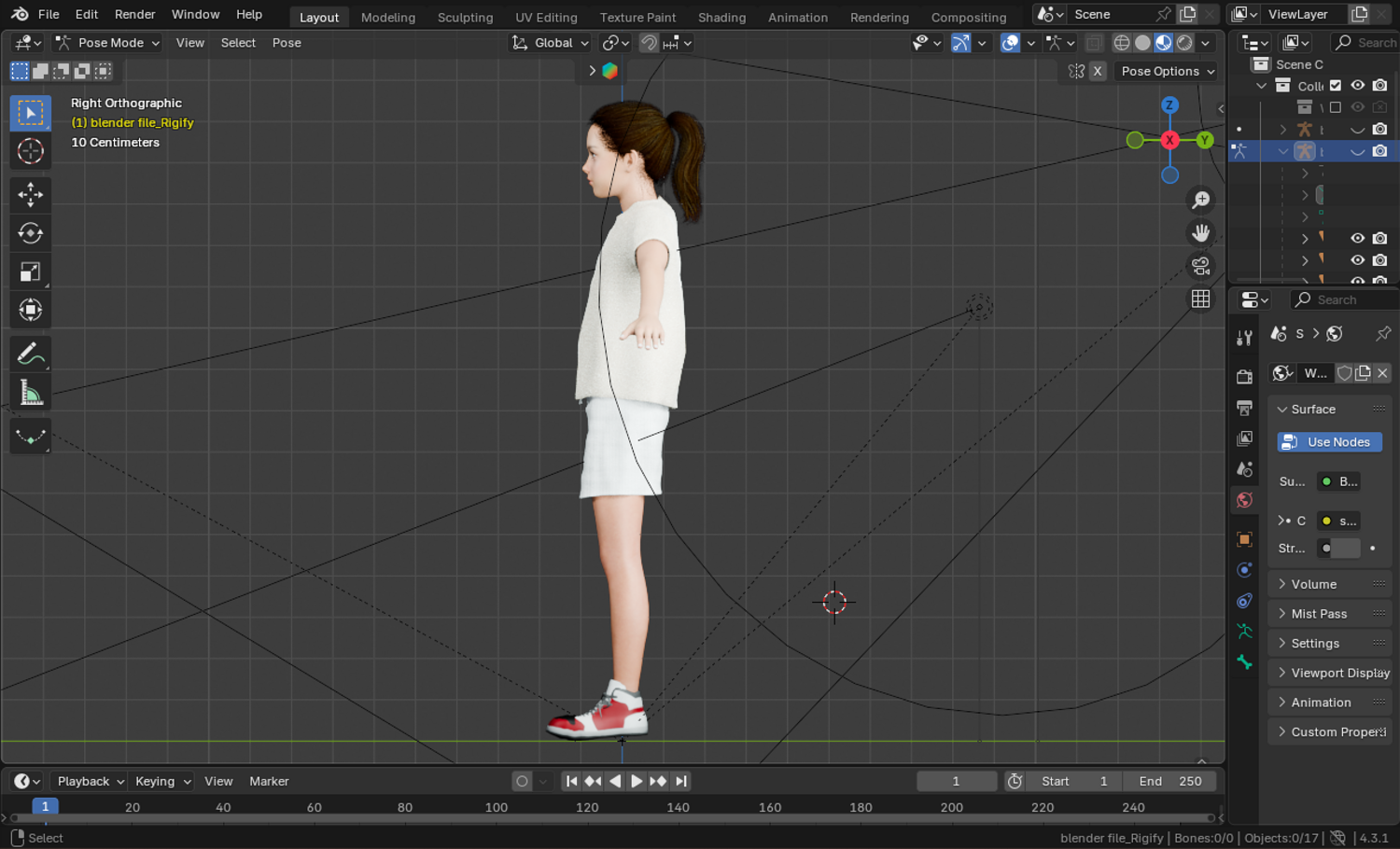Screen dimensions: 1400x849
Task: Open the World properties tab
Action: click(x=1244, y=500)
